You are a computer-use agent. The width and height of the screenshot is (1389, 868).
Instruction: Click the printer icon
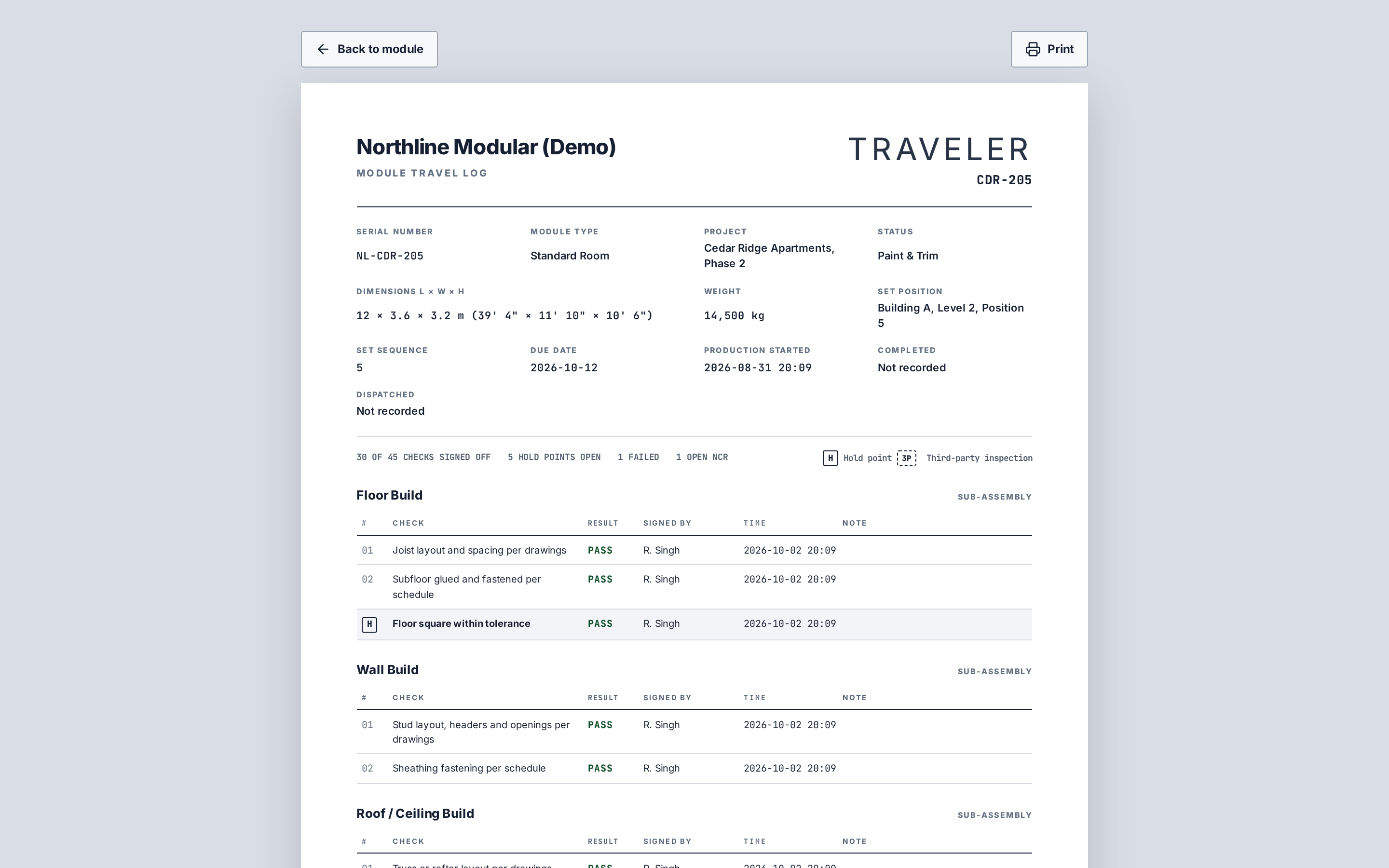click(x=1033, y=49)
